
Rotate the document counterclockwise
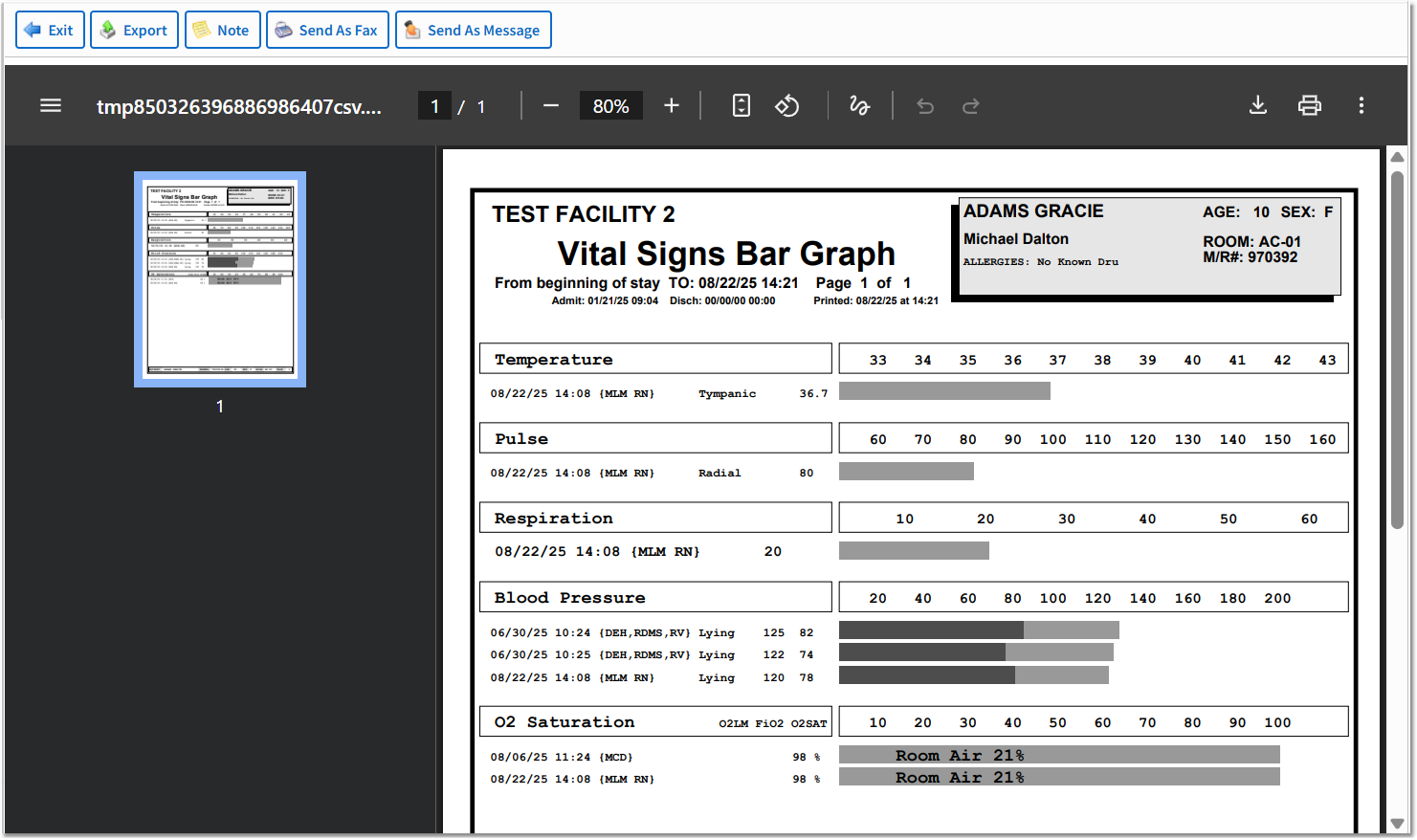[x=787, y=106]
